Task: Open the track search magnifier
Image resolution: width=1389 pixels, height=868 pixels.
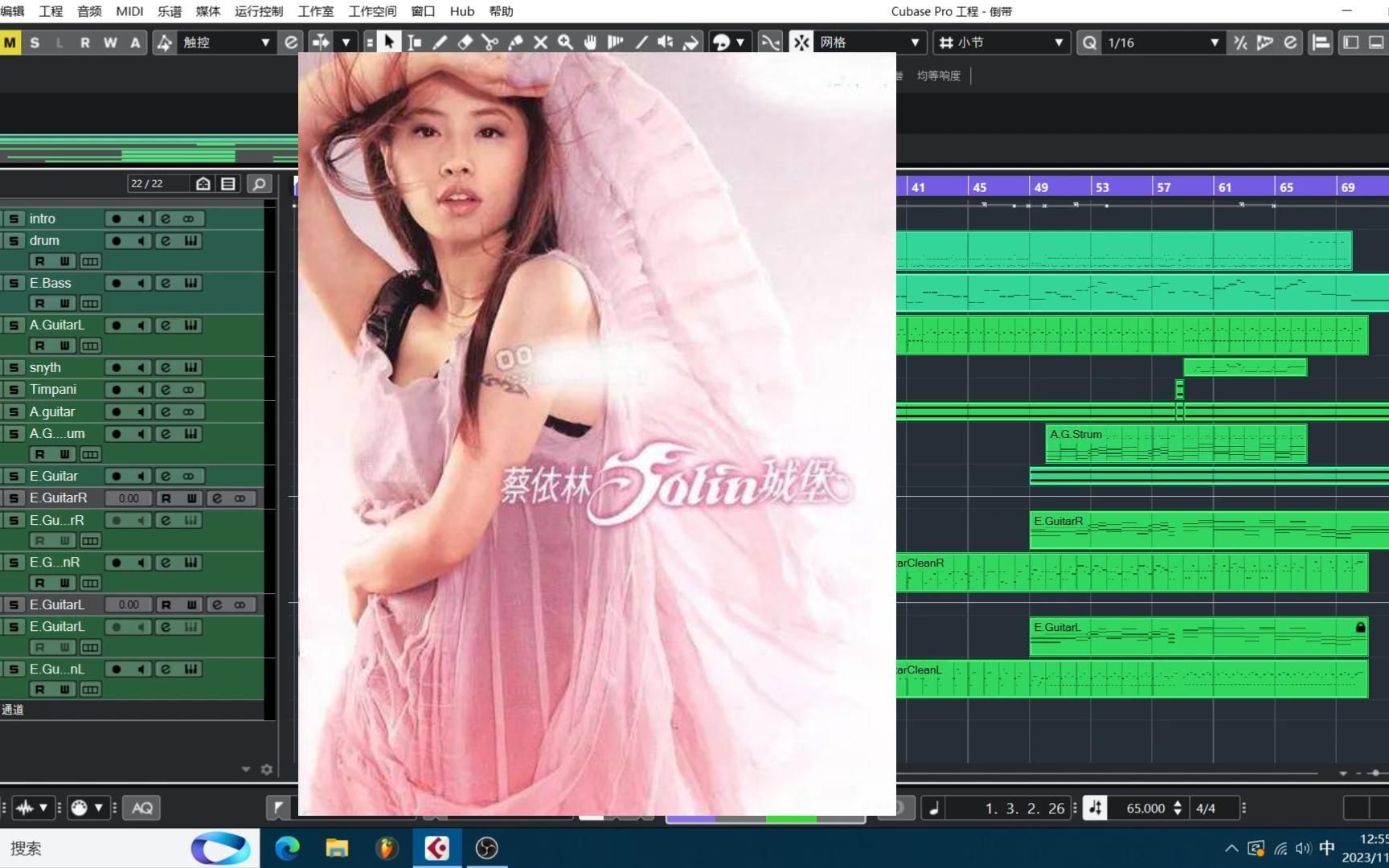Action: [x=259, y=184]
